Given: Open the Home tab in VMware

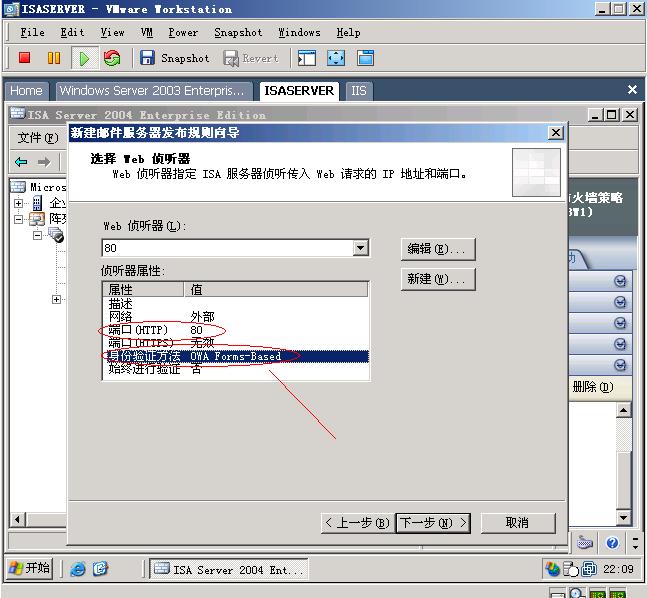Looking at the screenshot, I should tap(26, 91).
